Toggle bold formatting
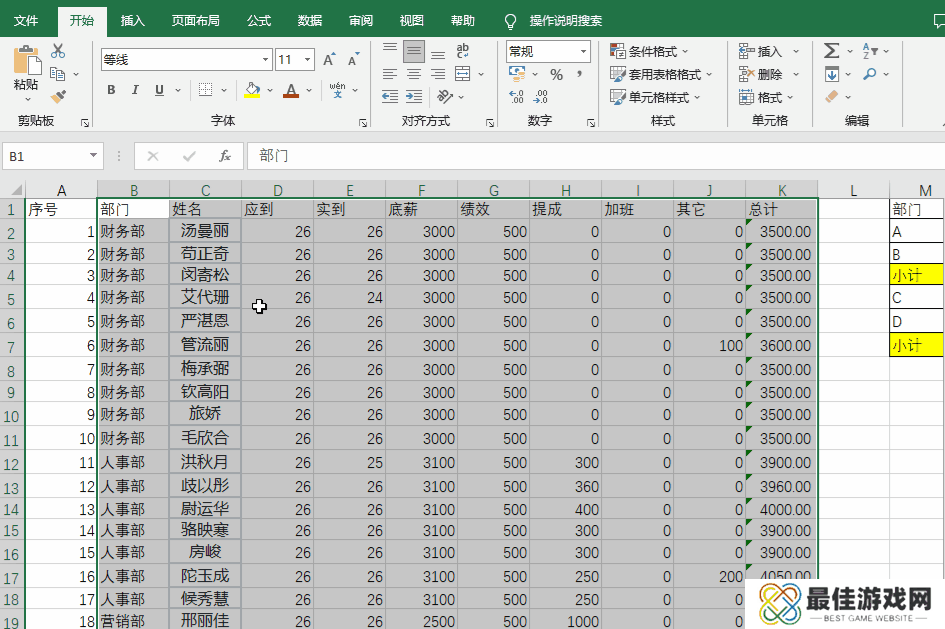The image size is (945, 629). pos(110,90)
